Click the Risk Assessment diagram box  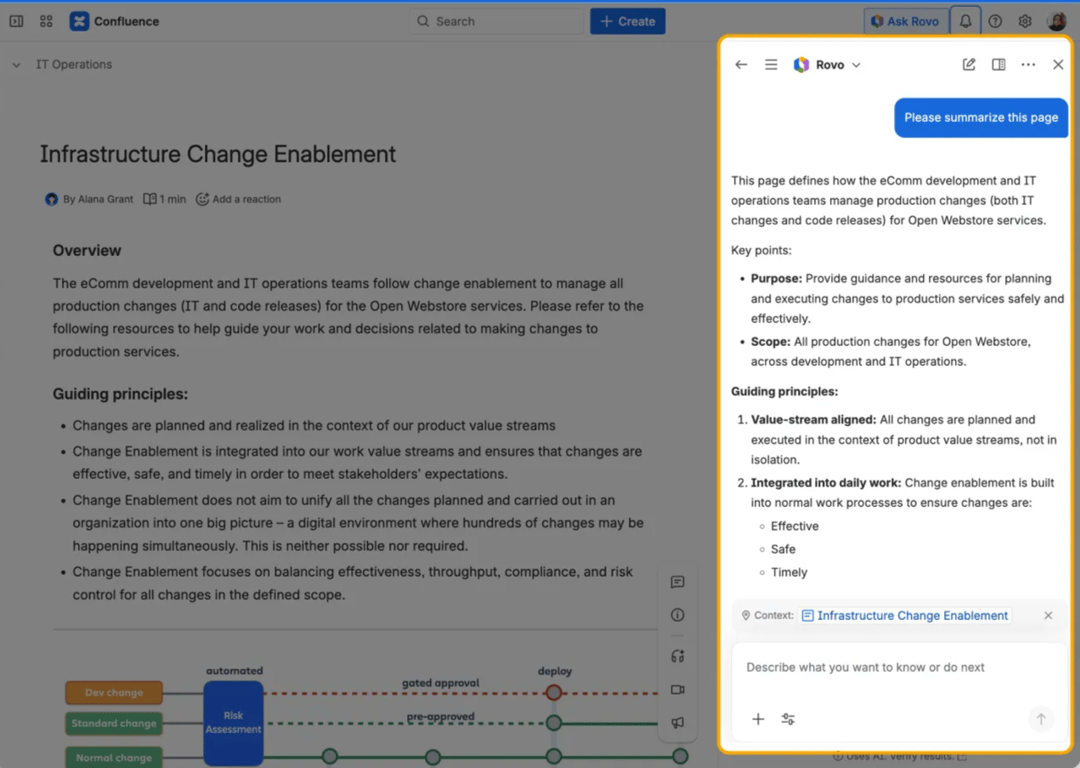tap(233, 723)
